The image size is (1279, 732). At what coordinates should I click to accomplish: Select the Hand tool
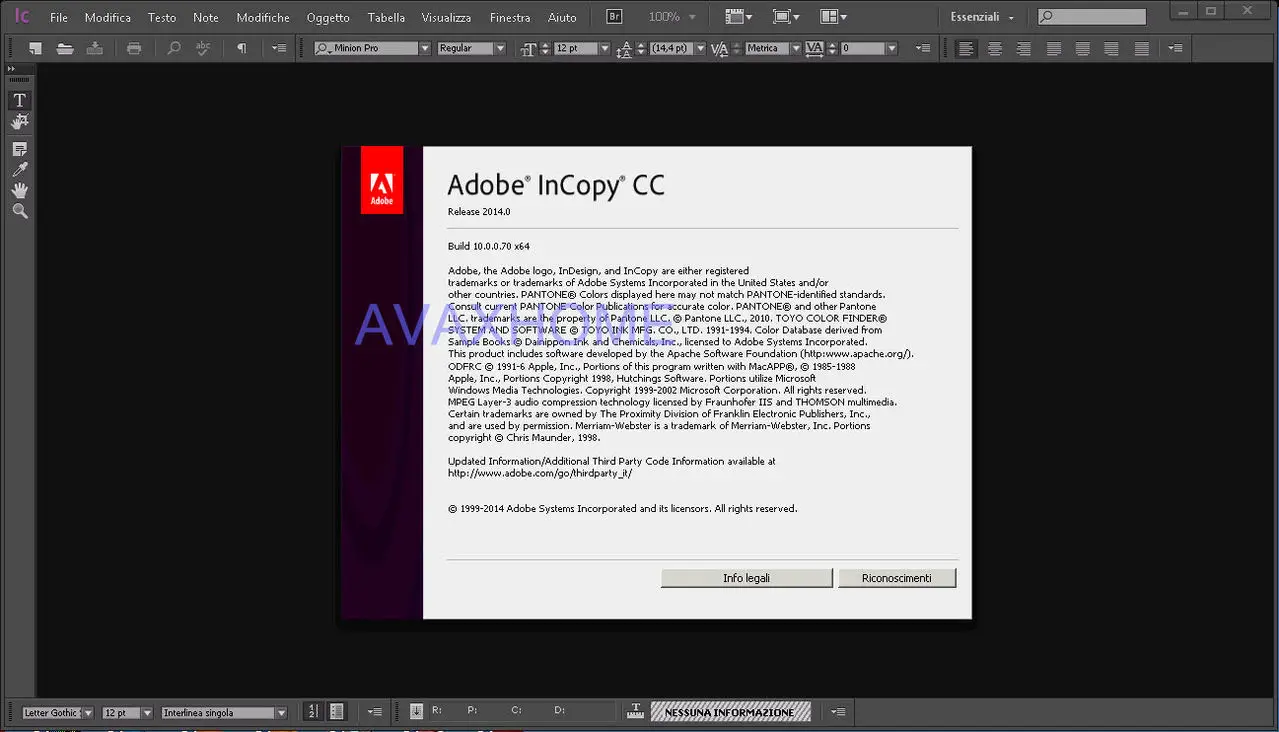[x=19, y=190]
